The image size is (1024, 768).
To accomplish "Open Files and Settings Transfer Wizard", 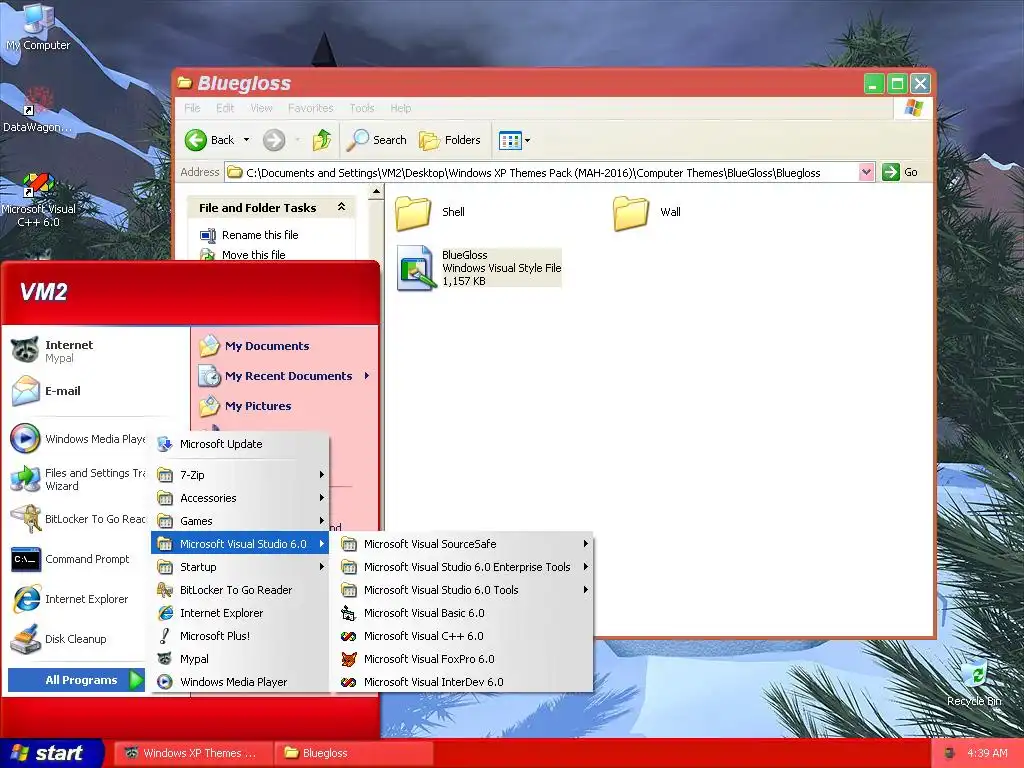I will point(78,479).
